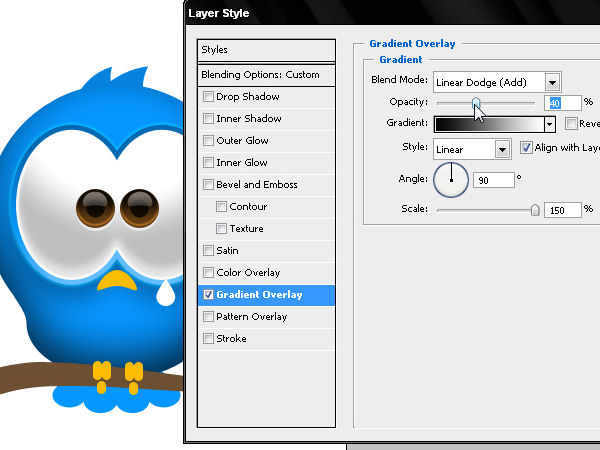This screenshot has height=450, width=600.
Task: Select the Gradient Overlay label
Action: pos(259,295)
